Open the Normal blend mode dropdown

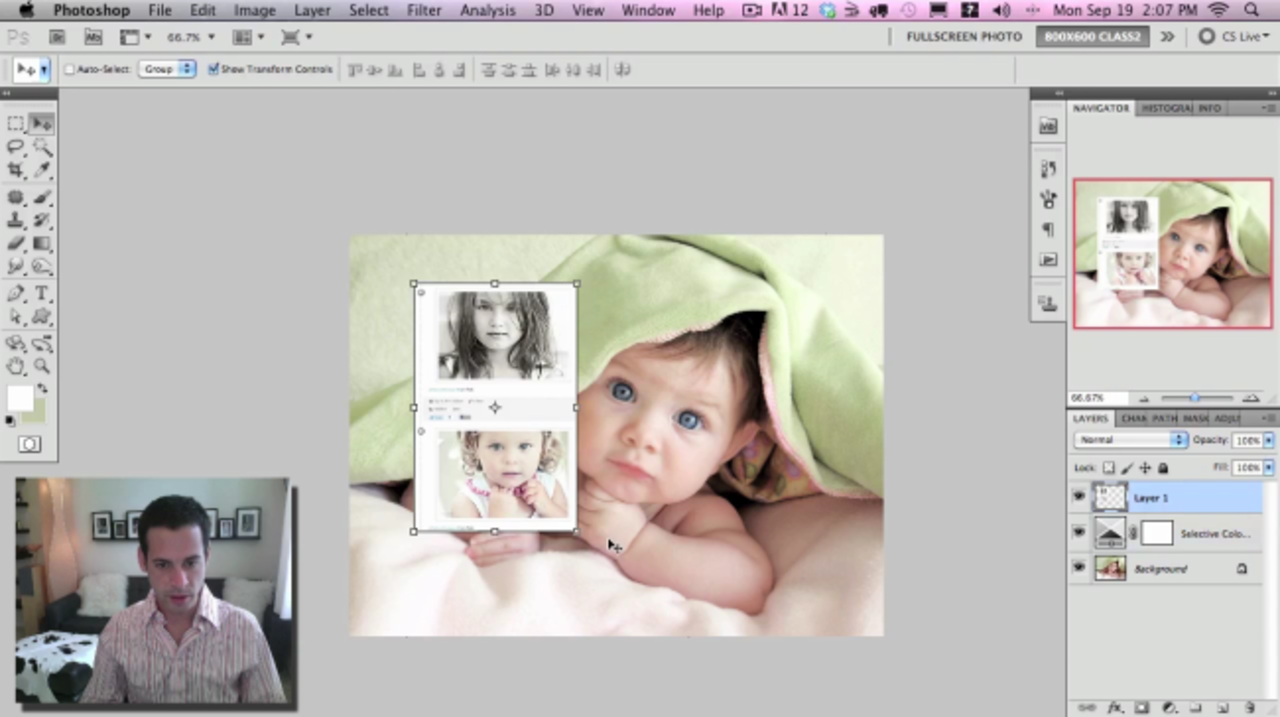pos(1130,440)
